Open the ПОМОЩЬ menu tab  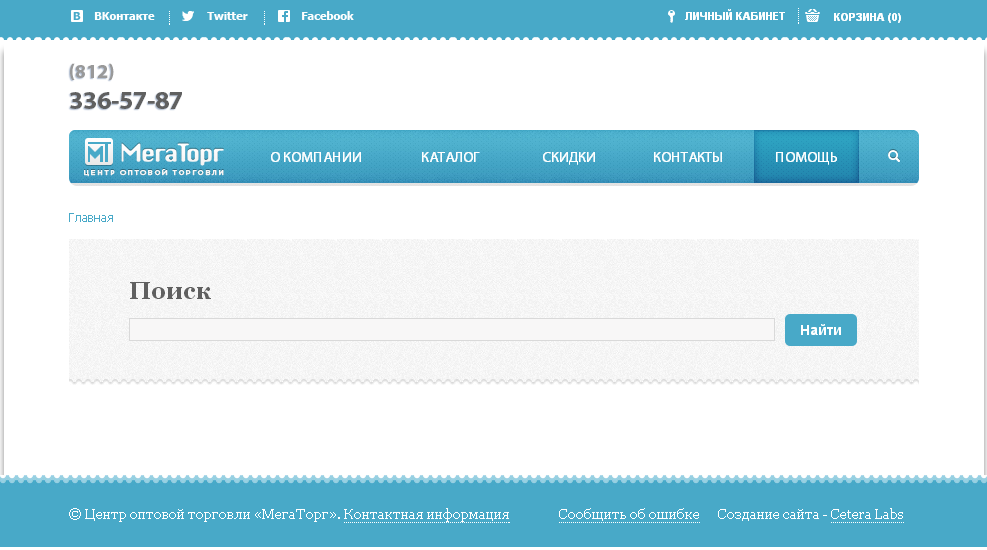coord(806,158)
